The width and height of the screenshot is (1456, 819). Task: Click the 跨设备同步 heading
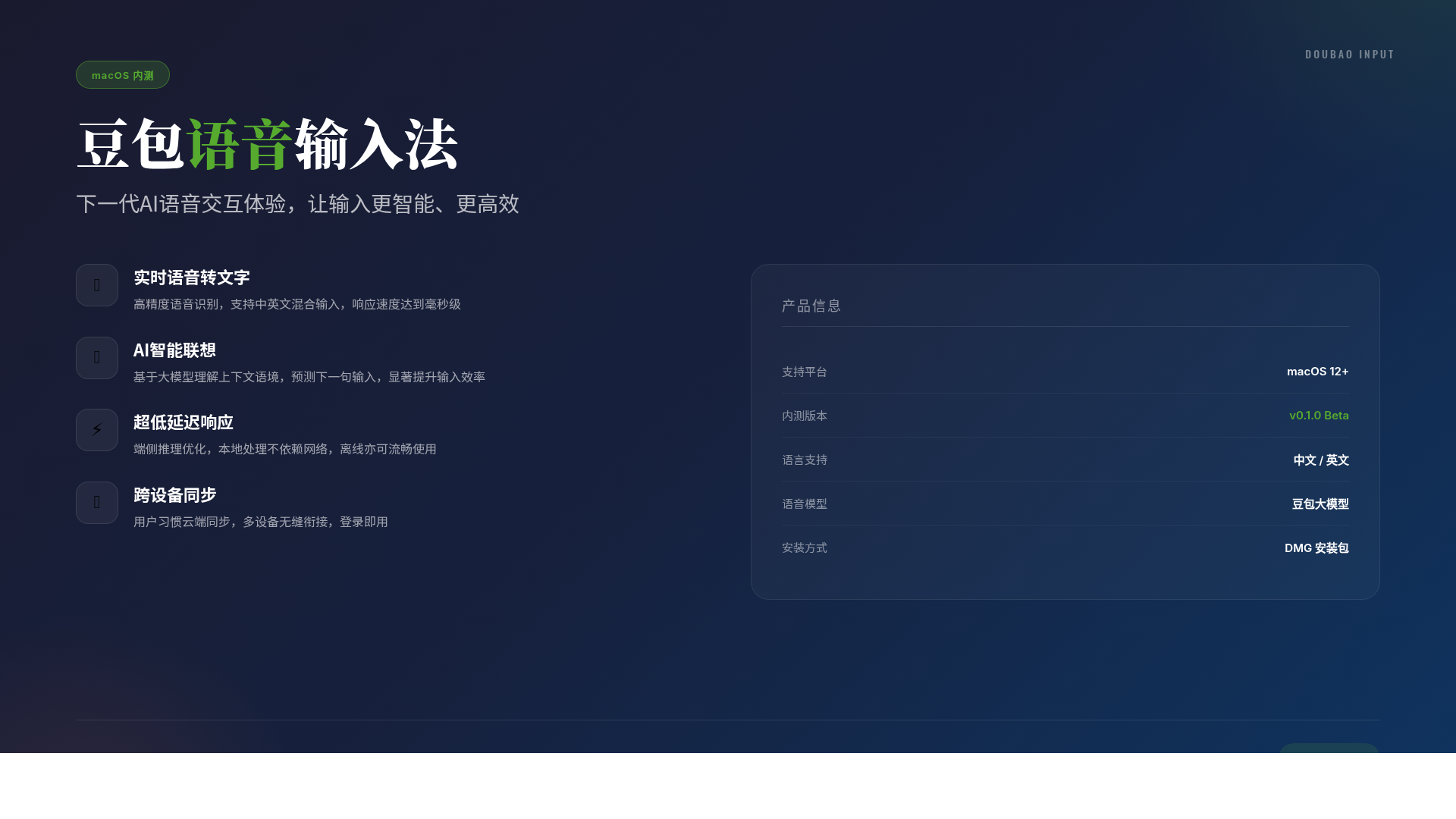(175, 495)
